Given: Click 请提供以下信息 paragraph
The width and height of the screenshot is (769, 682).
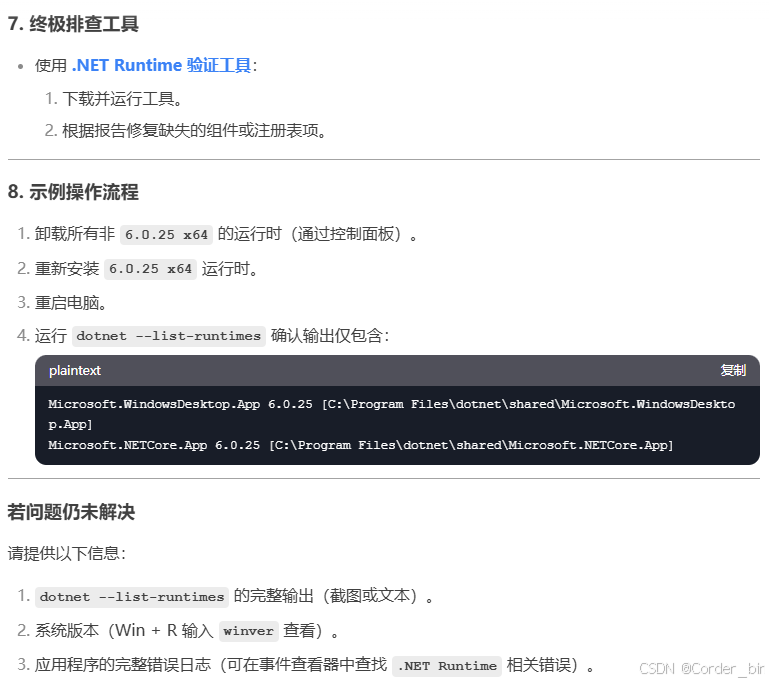Looking at the screenshot, I should pos(67,553).
